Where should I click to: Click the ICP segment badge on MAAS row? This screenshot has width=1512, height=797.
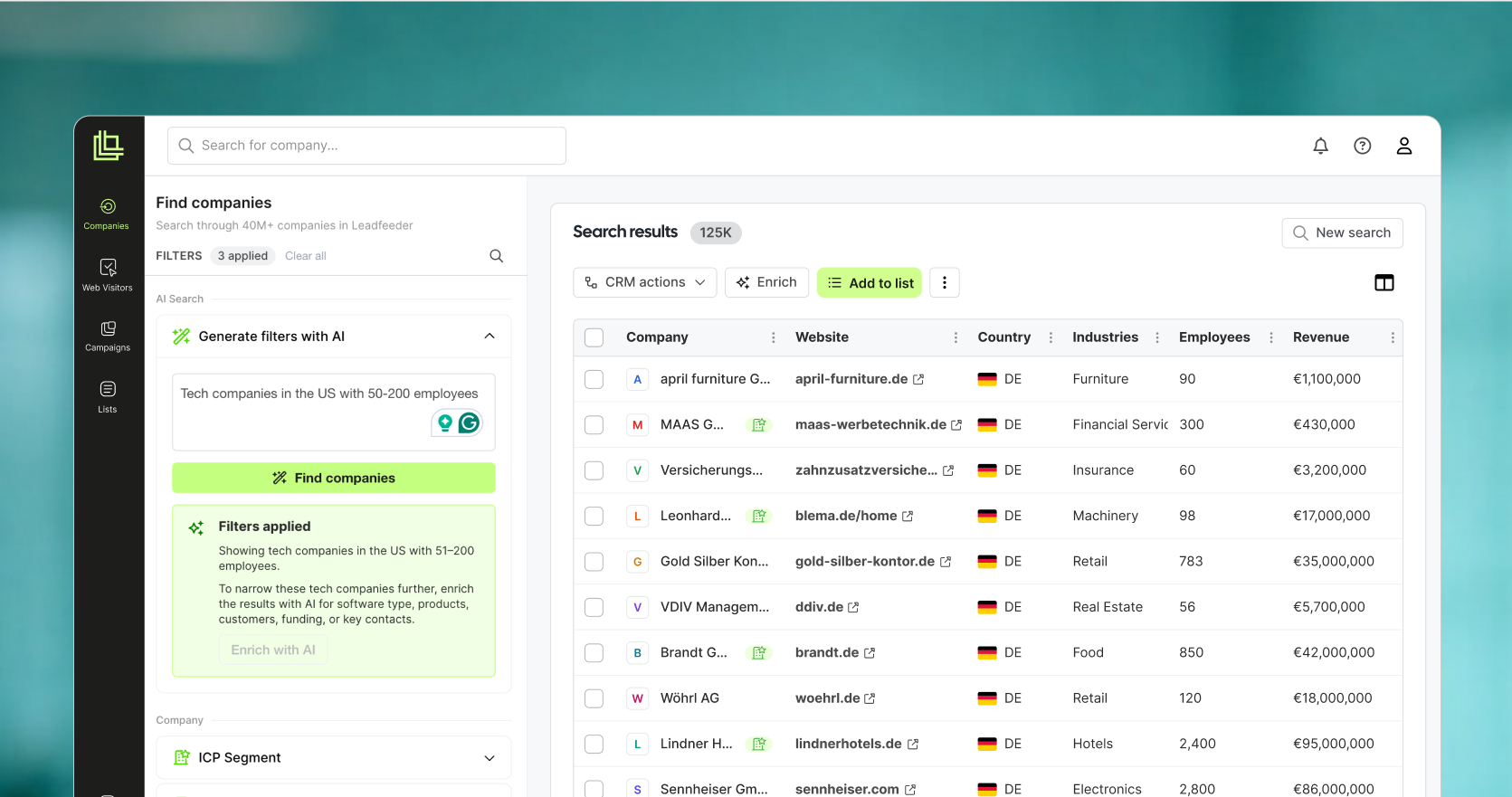point(759,425)
